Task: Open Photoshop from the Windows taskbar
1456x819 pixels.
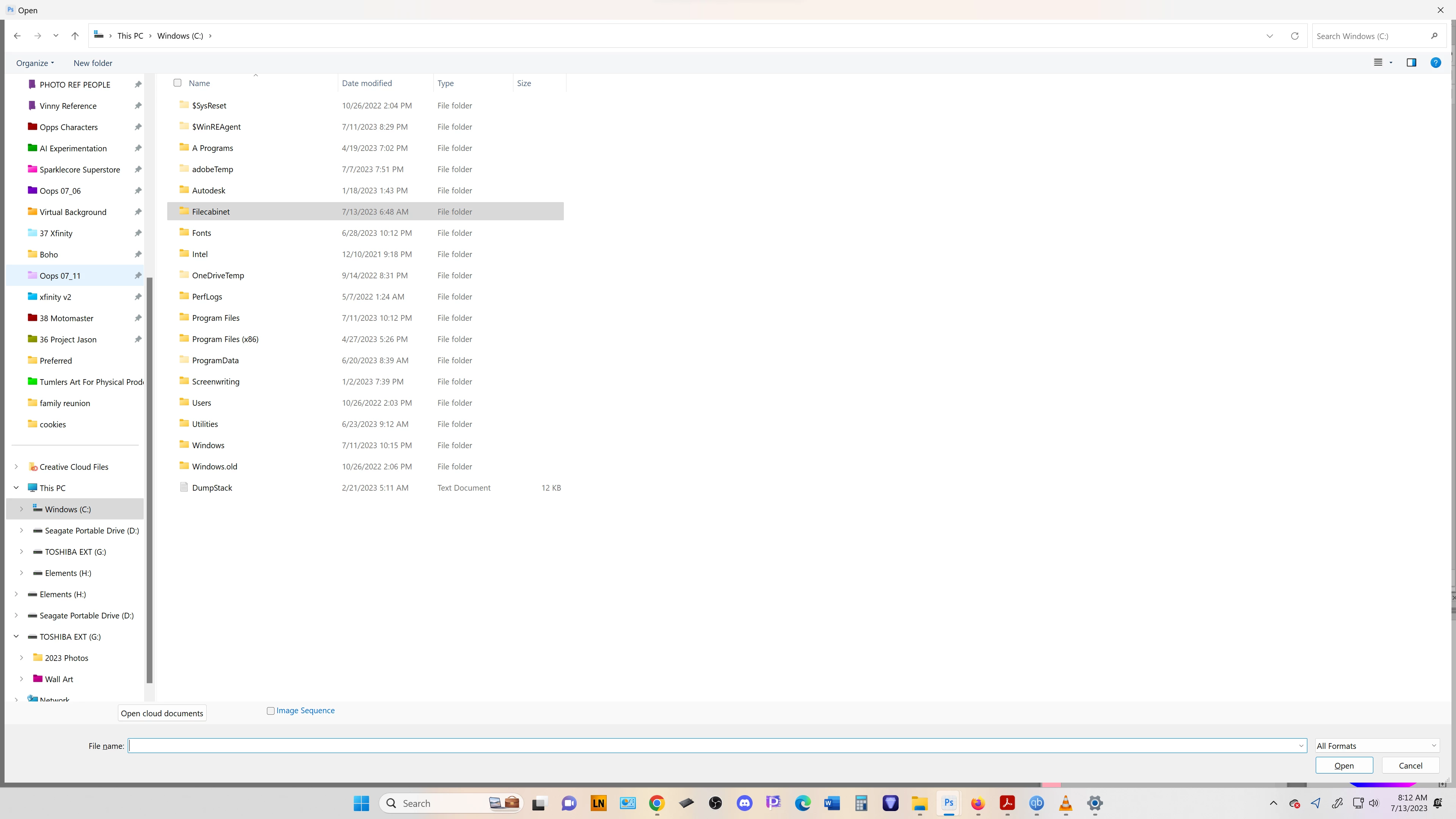Action: (x=948, y=803)
